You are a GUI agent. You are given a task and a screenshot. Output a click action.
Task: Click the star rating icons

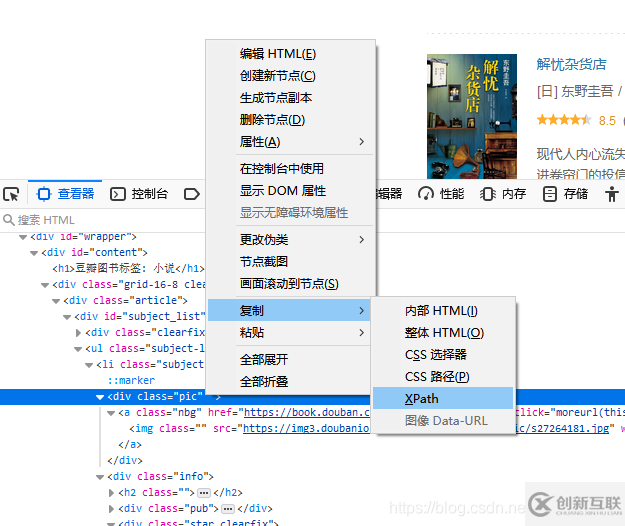coord(564,120)
